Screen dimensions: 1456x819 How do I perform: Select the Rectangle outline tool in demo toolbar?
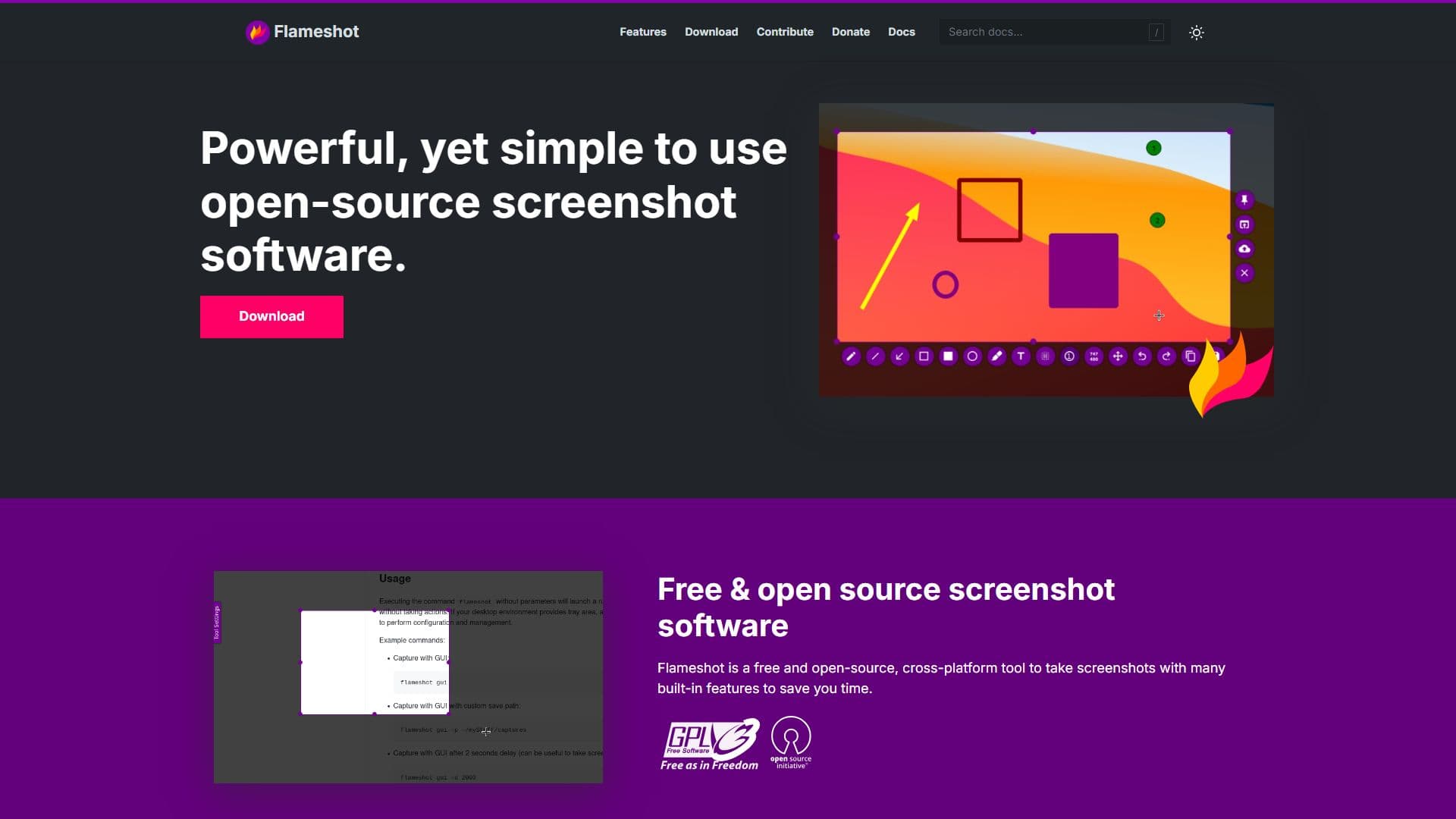click(x=924, y=356)
